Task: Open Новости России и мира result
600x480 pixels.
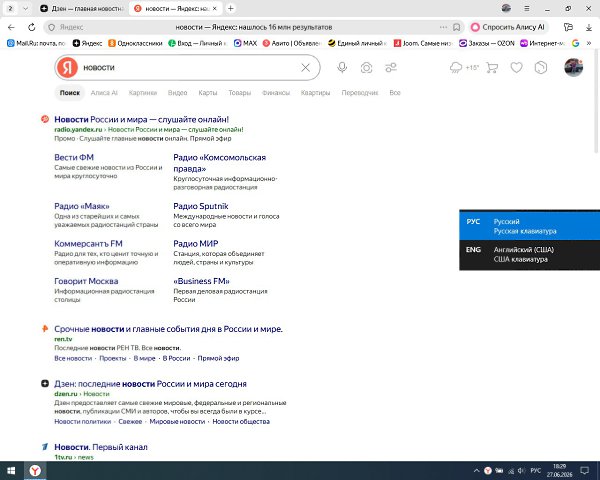Action: tap(142, 119)
